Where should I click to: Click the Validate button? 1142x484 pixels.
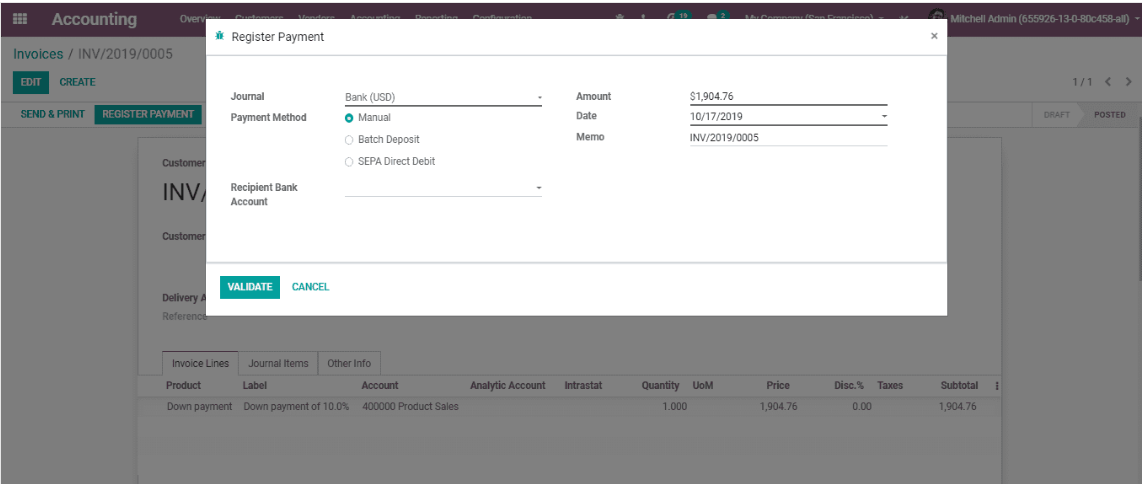250,287
